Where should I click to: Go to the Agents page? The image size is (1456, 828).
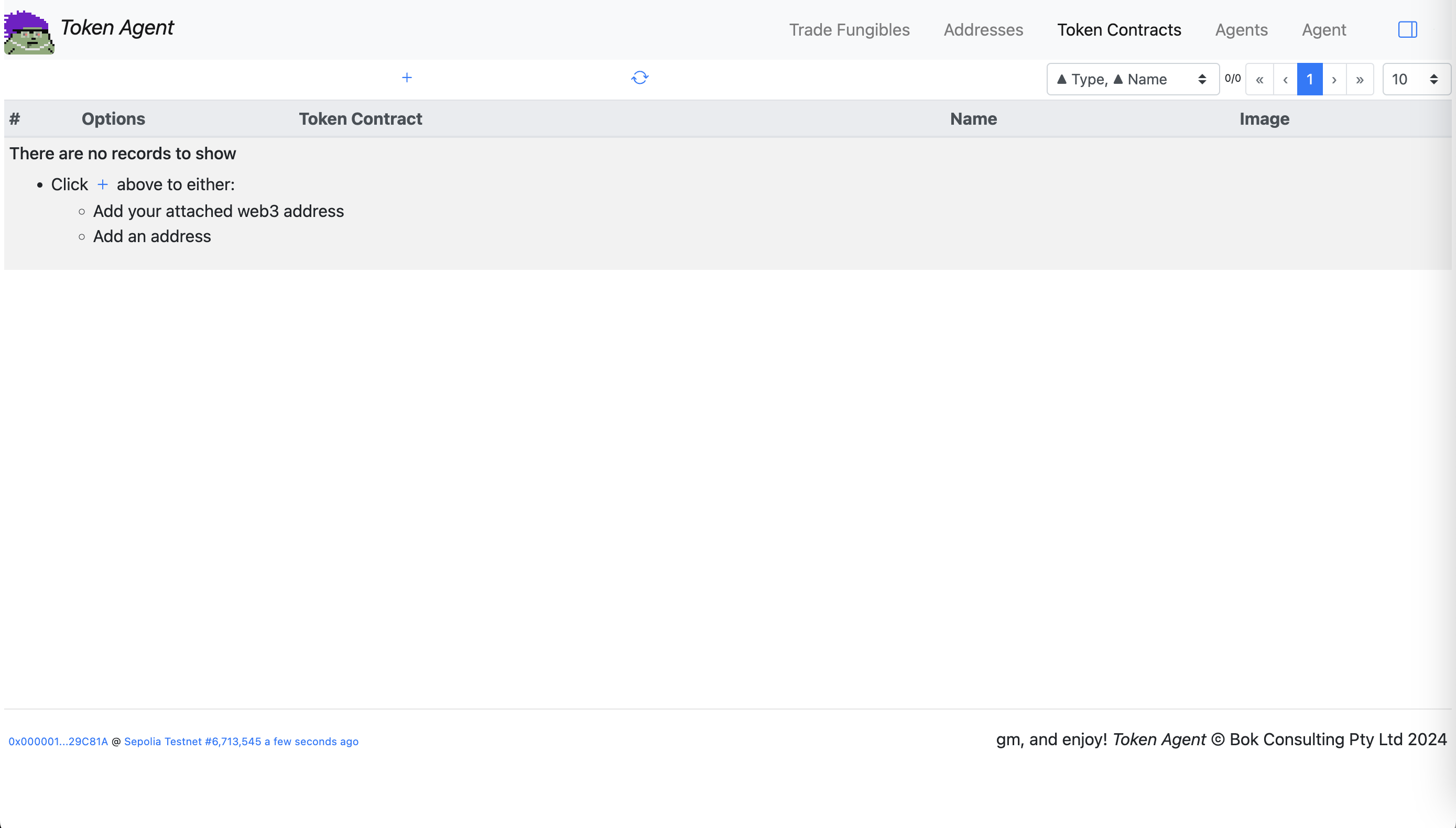(x=1241, y=29)
